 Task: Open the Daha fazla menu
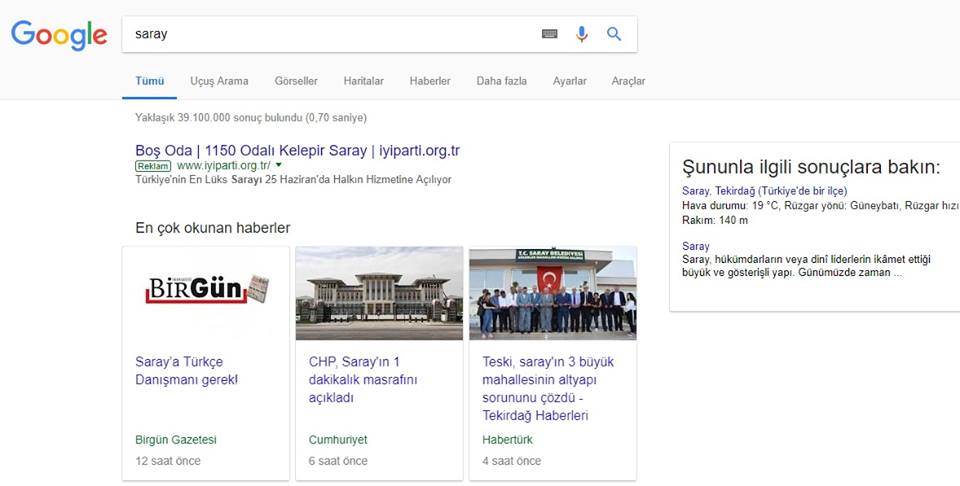click(x=501, y=81)
